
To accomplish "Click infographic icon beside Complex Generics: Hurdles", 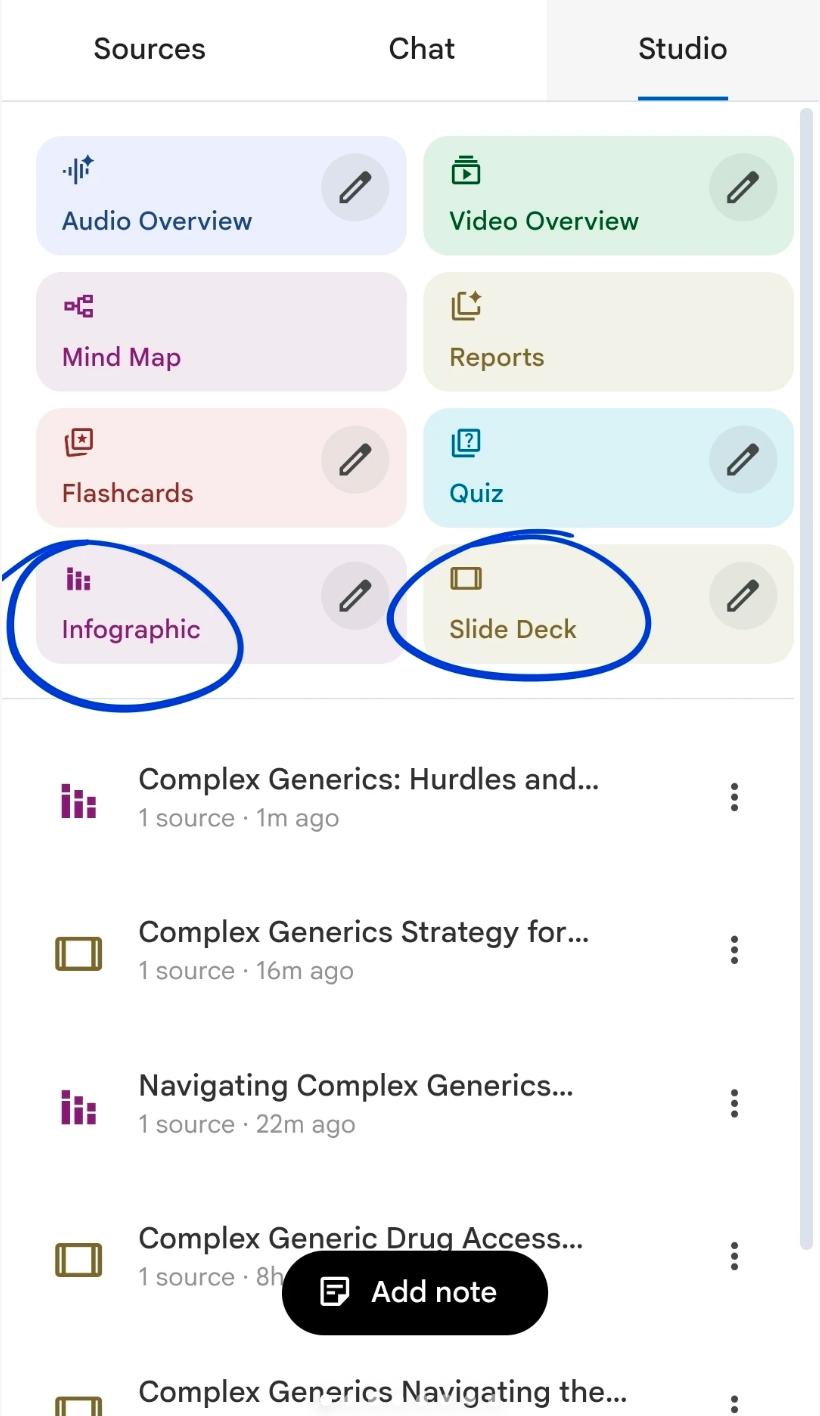I will 79,802.
